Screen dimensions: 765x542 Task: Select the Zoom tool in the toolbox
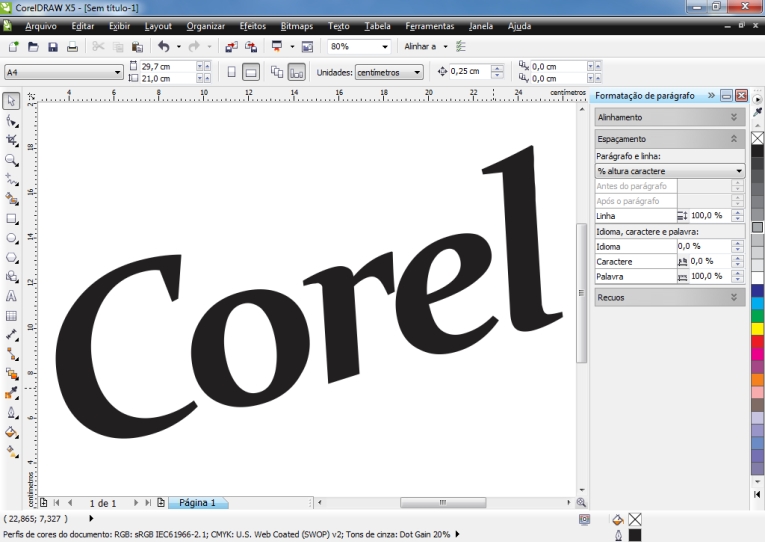pos(11,160)
